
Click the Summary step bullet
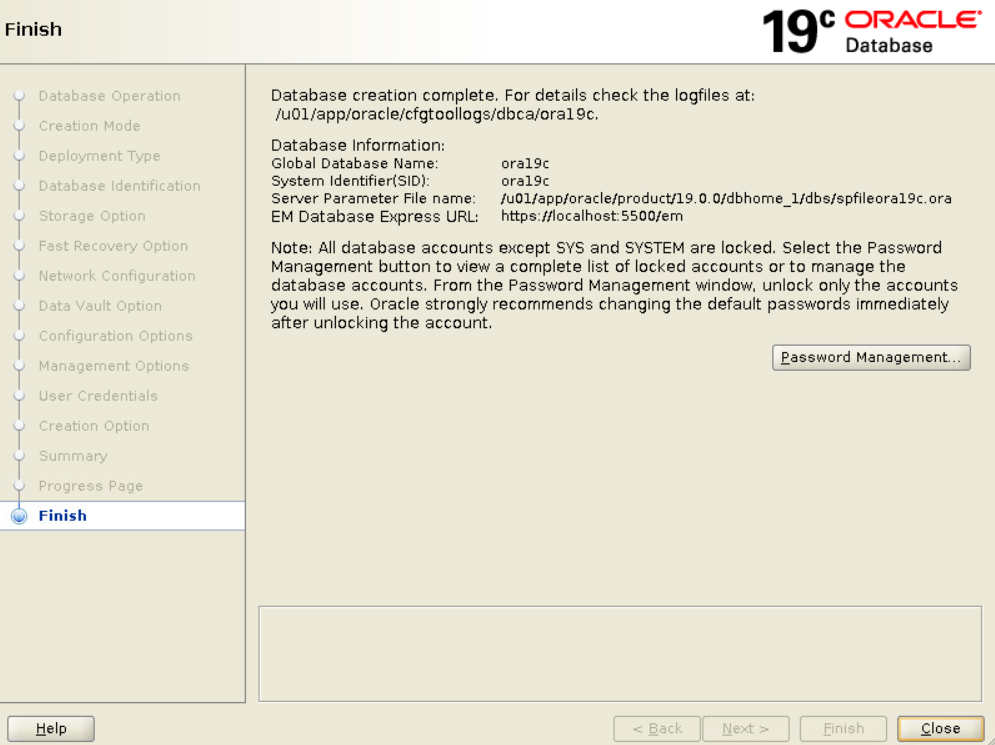tap(20, 456)
